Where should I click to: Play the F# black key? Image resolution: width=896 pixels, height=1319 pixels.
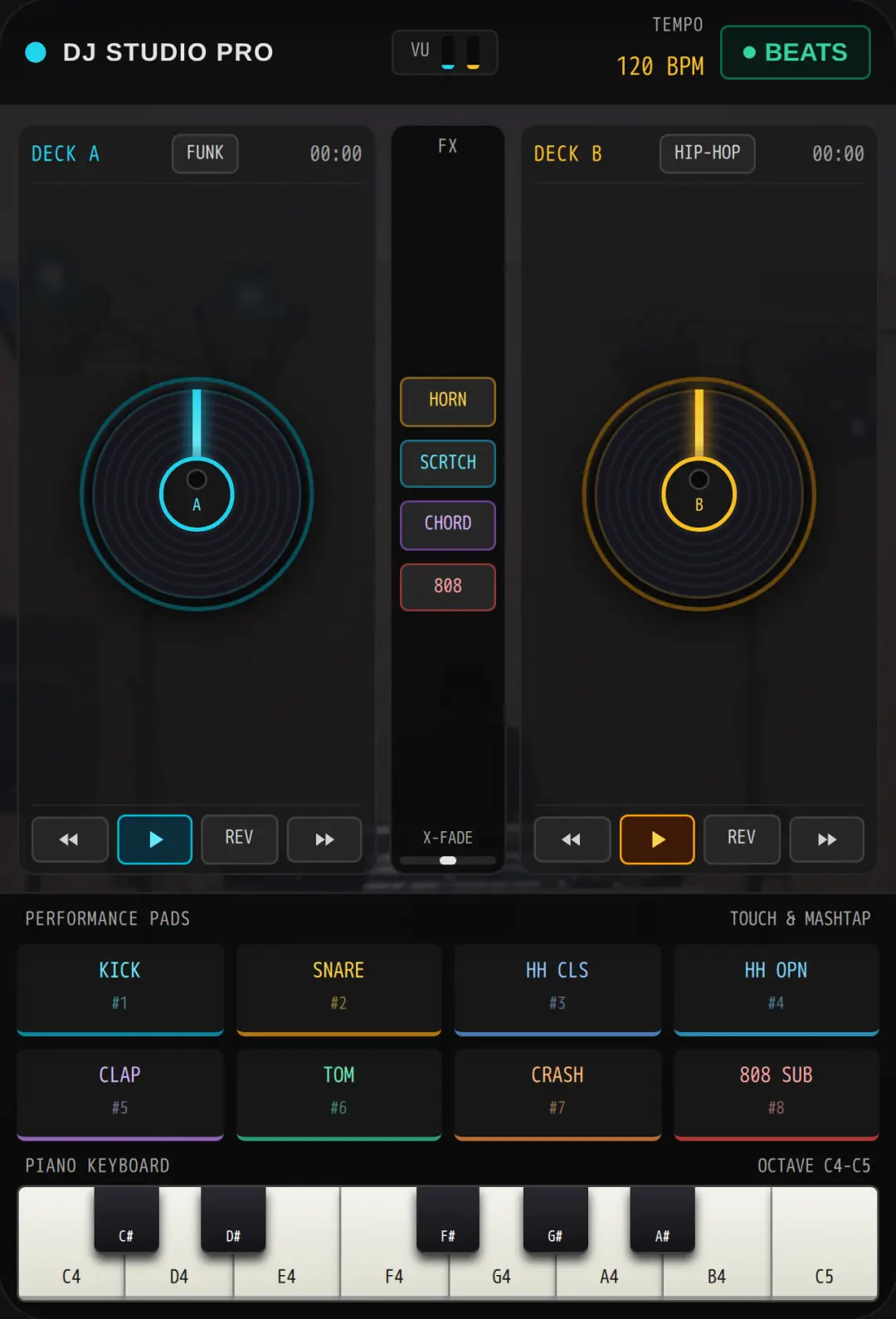coord(448,1219)
